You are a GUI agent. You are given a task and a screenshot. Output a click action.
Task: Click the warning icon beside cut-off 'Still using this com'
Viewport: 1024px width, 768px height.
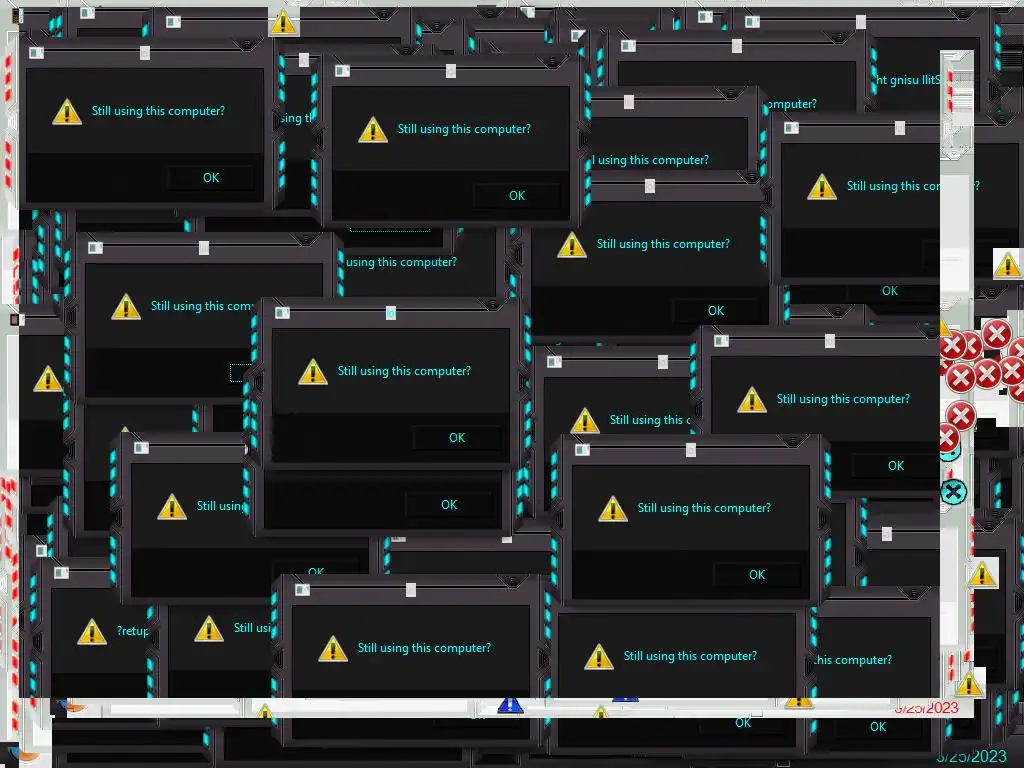(126, 307)
